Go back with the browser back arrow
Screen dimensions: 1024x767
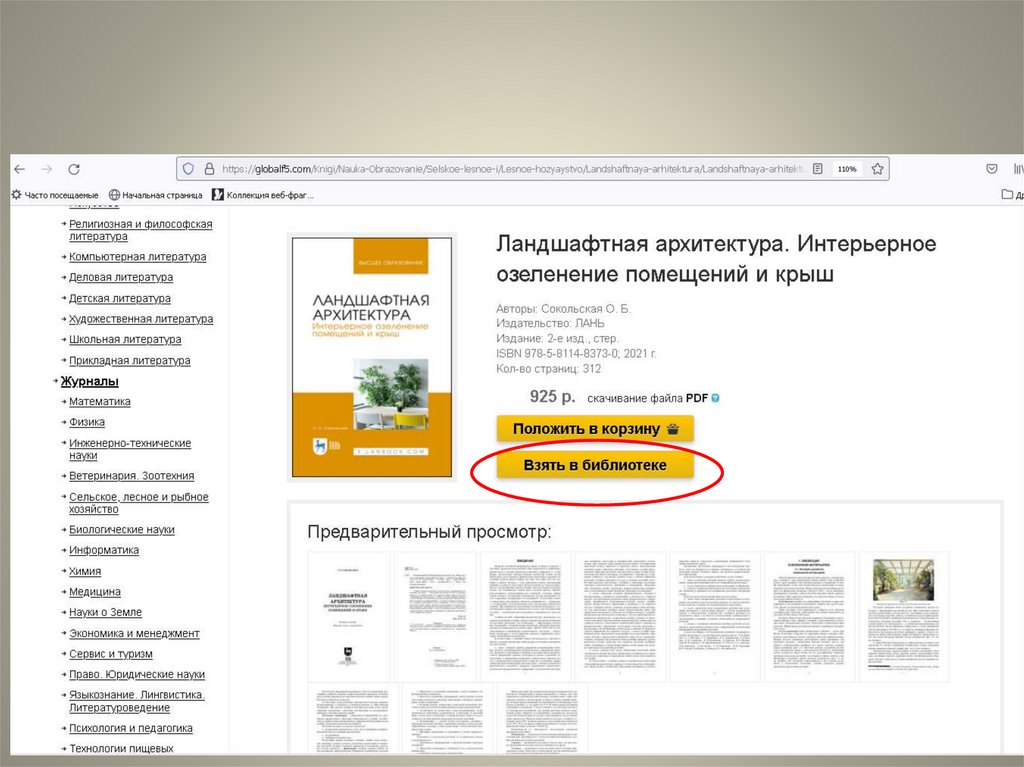(x=20, y=169)
